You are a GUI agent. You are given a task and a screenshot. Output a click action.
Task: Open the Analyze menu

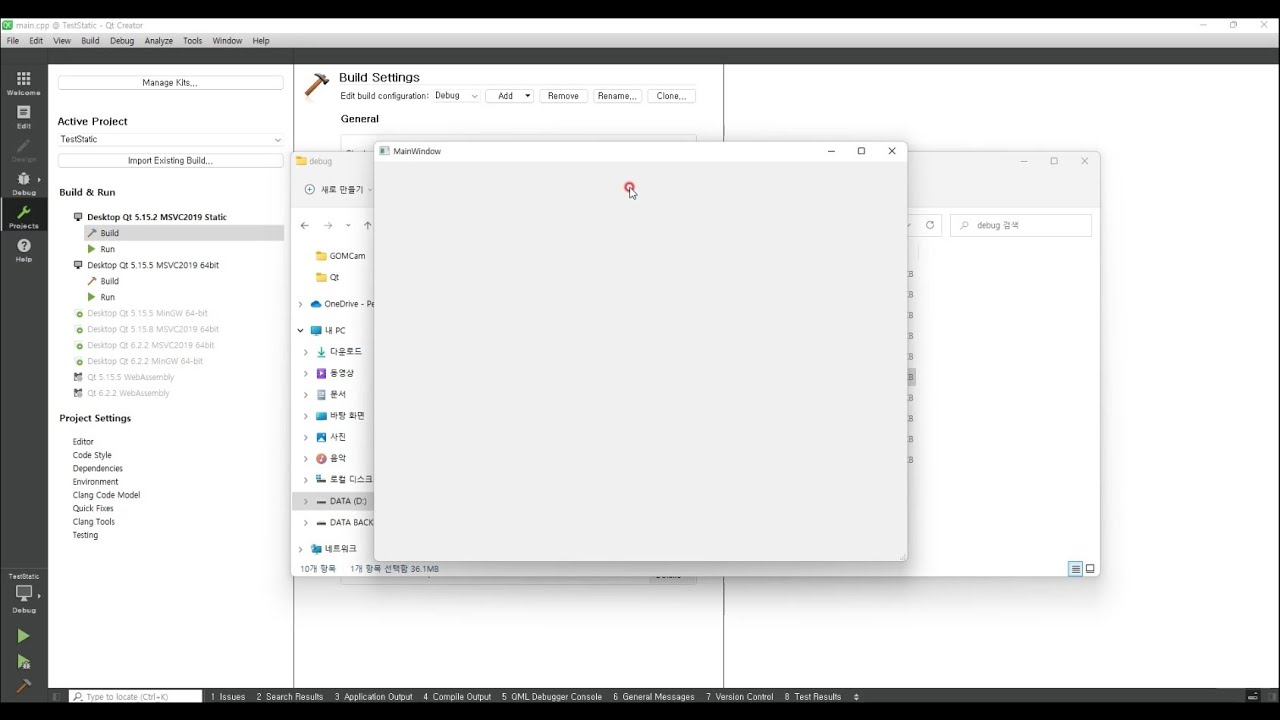tap(159, 41)
